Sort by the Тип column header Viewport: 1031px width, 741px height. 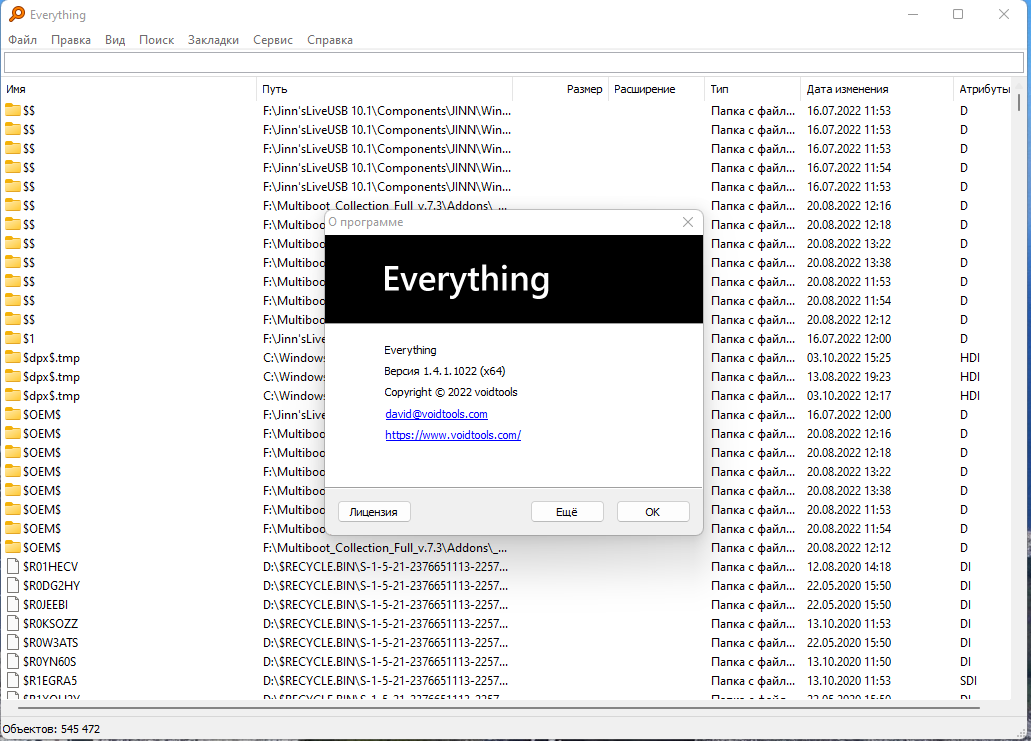coord(752,89)
